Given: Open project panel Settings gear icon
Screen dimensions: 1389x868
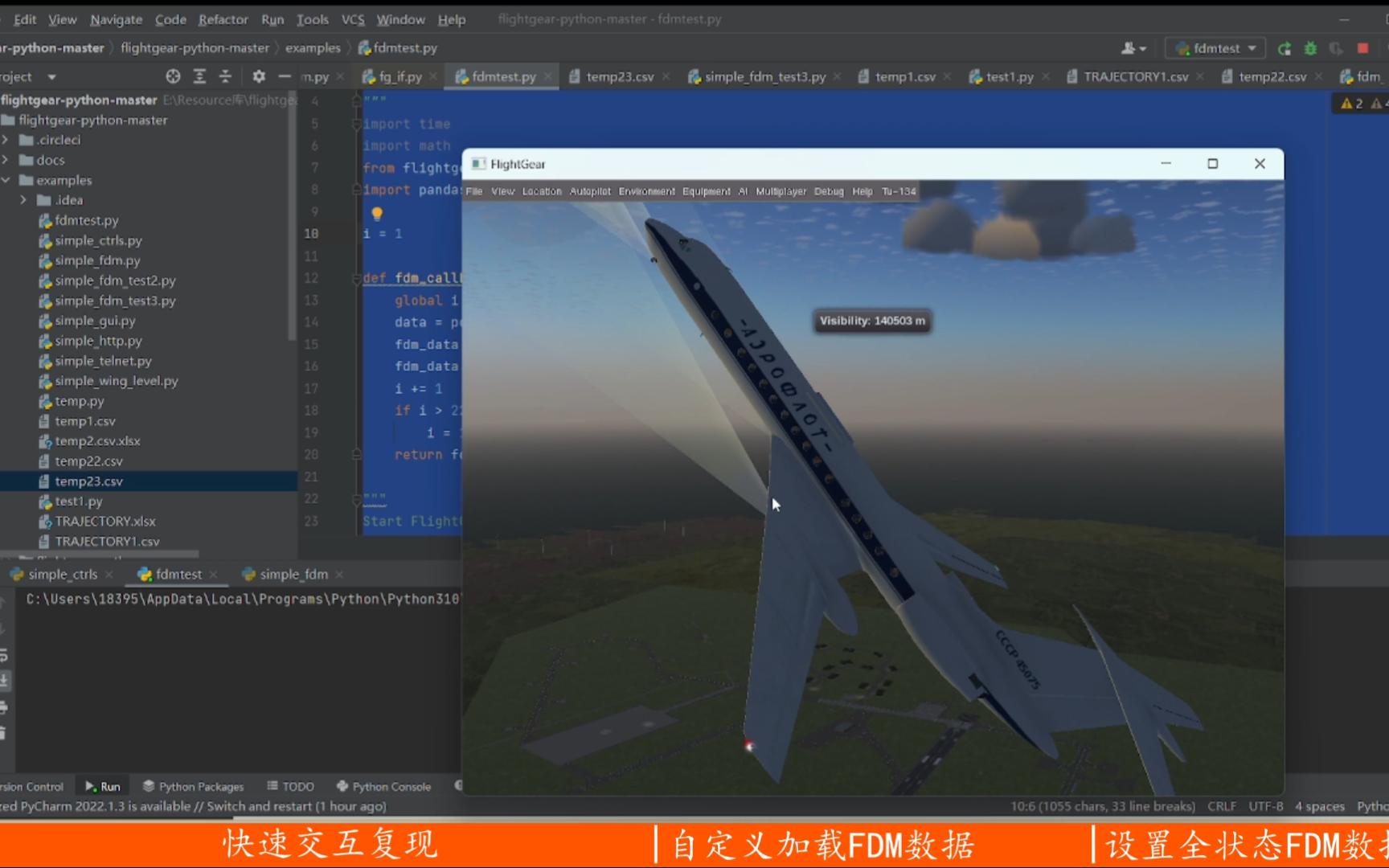Looking at the screenshot, I should click(x=259, y=76).
